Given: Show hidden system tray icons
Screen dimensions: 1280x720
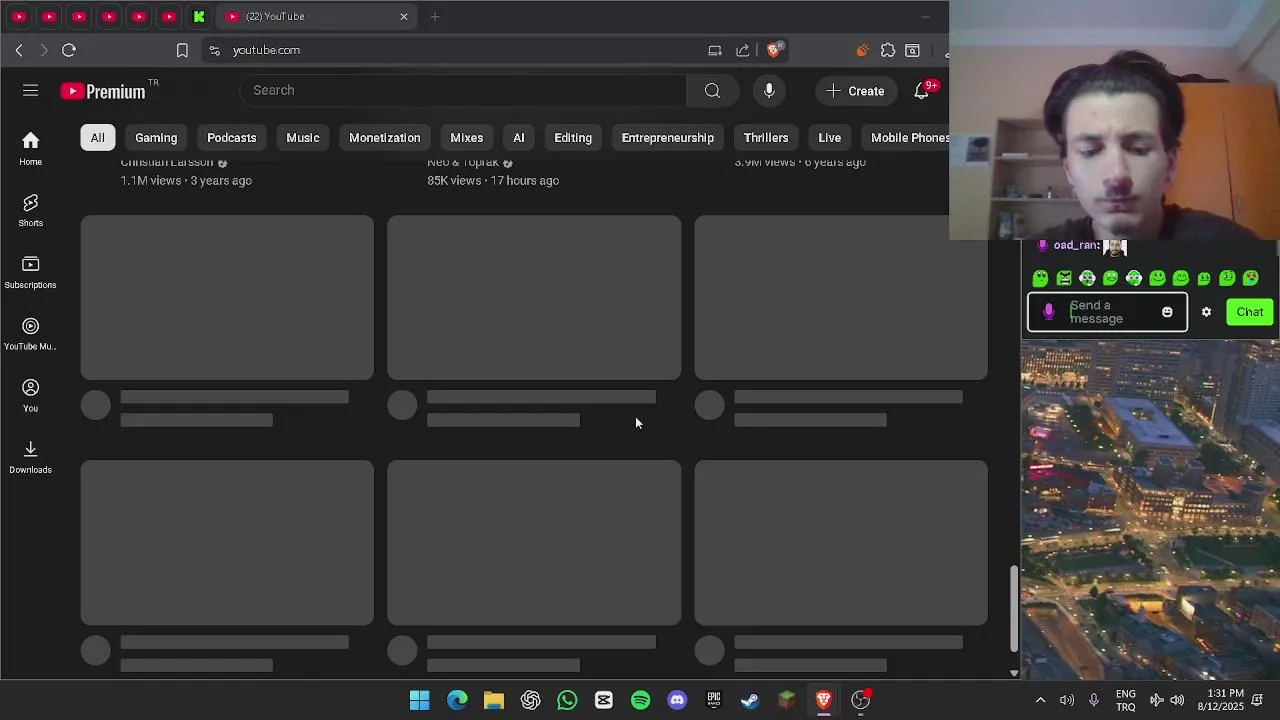Looking at the screenshot, I should (x=1040, y=700).
